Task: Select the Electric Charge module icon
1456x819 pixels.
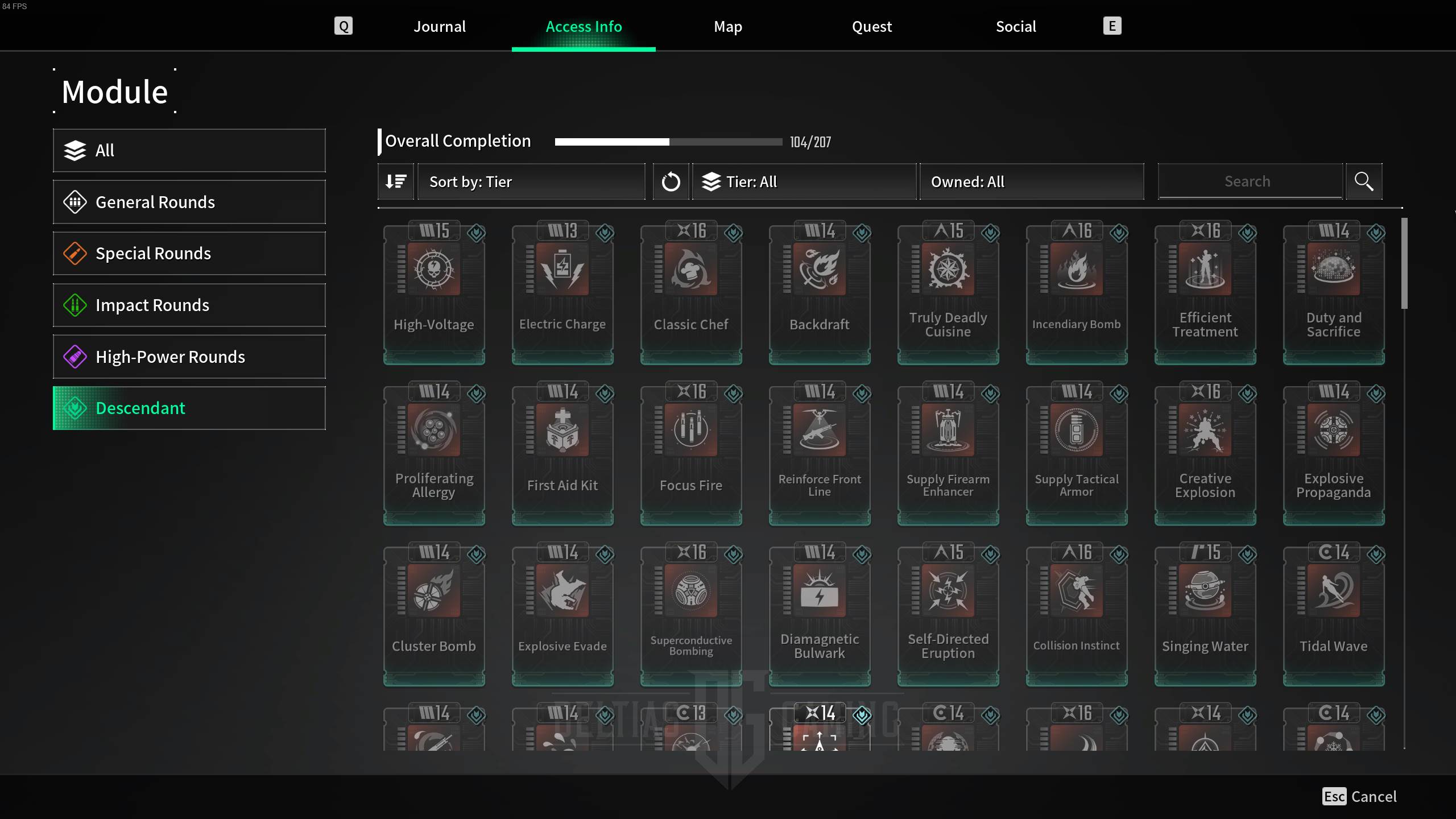Action: pos(562,269)
